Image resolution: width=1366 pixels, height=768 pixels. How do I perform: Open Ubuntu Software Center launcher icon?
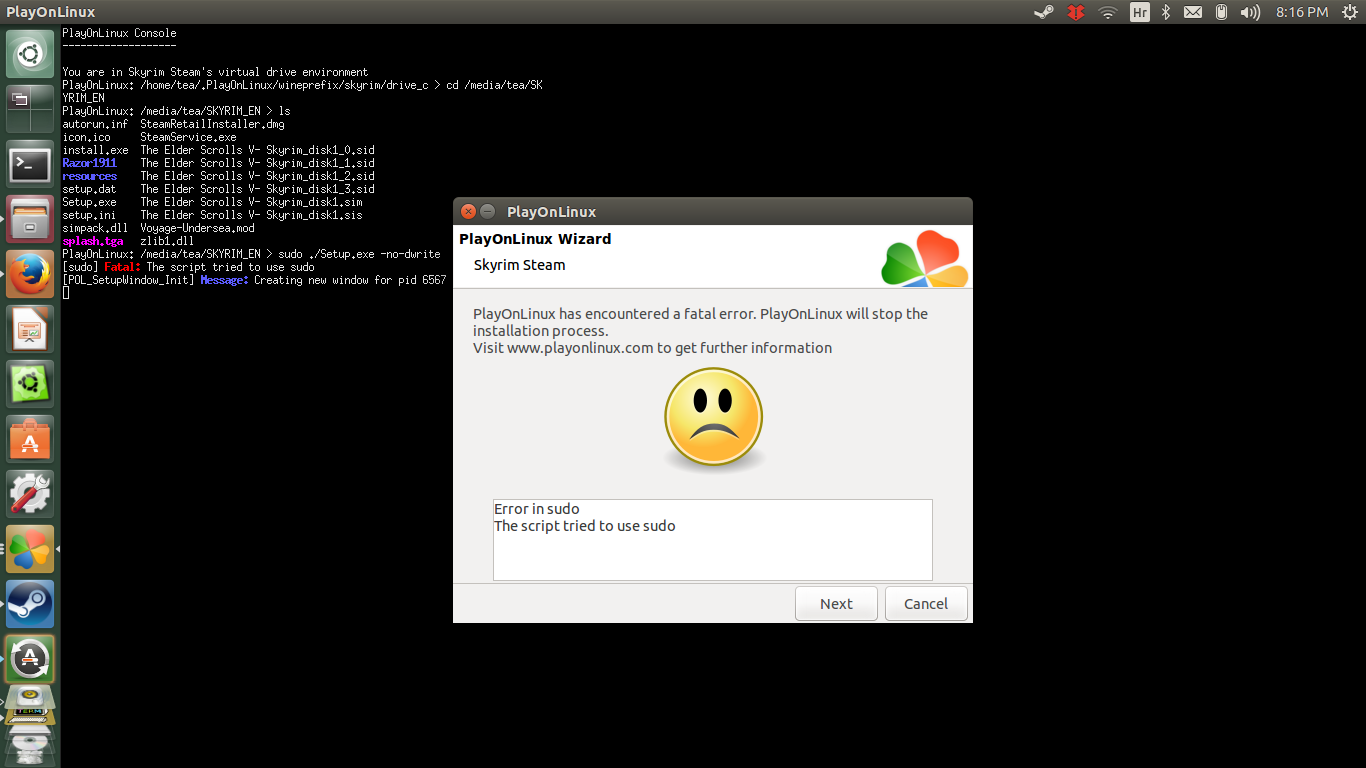click(30, 438)
